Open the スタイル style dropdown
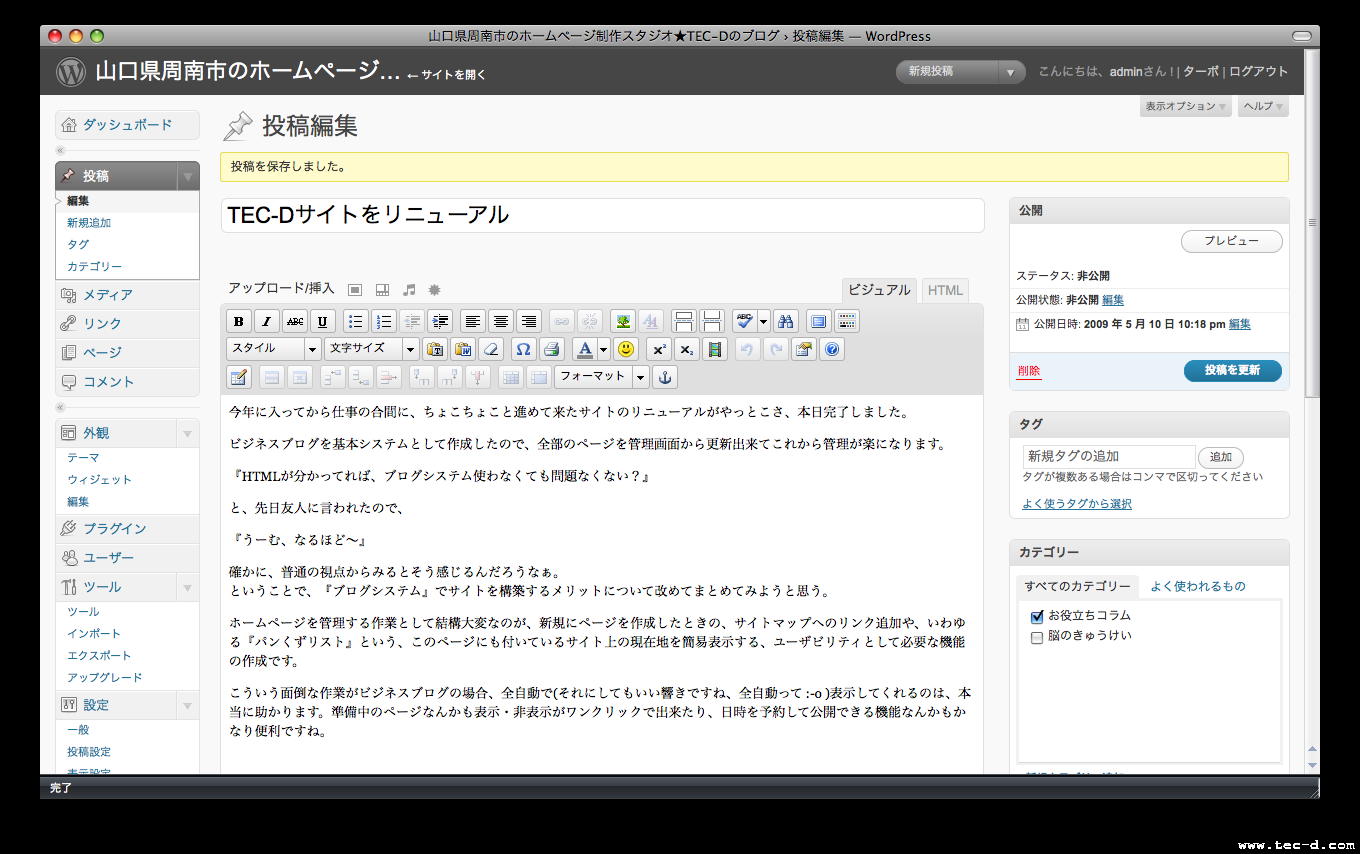Screen dimensions: 1360x854 (273, 349)
